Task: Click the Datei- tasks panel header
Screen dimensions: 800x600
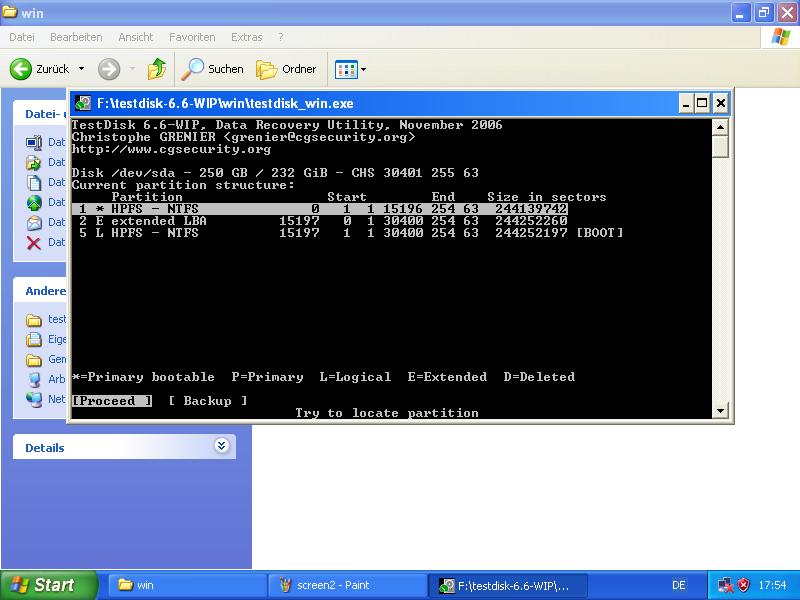Action: pyautogui.click(x=40, y=113)
